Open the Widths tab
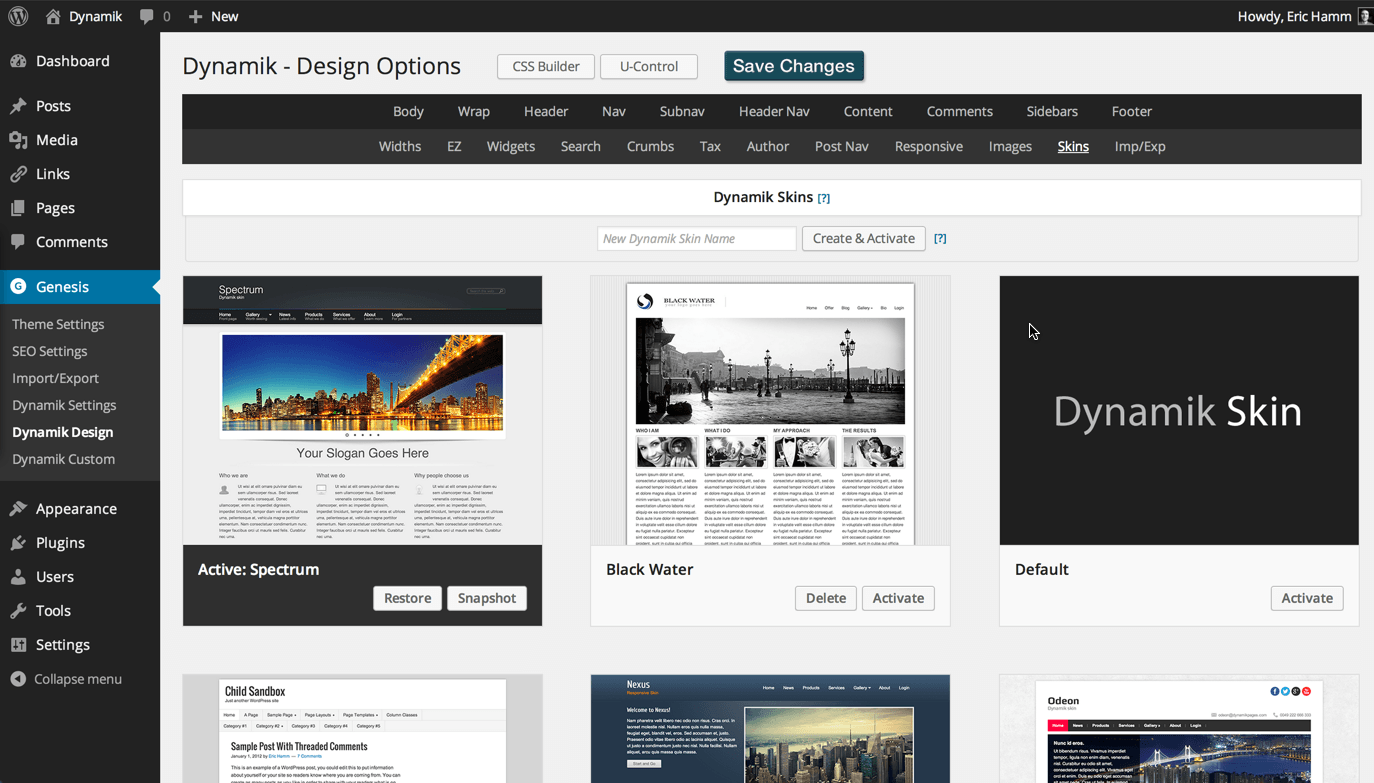 [x=400, y=146]
